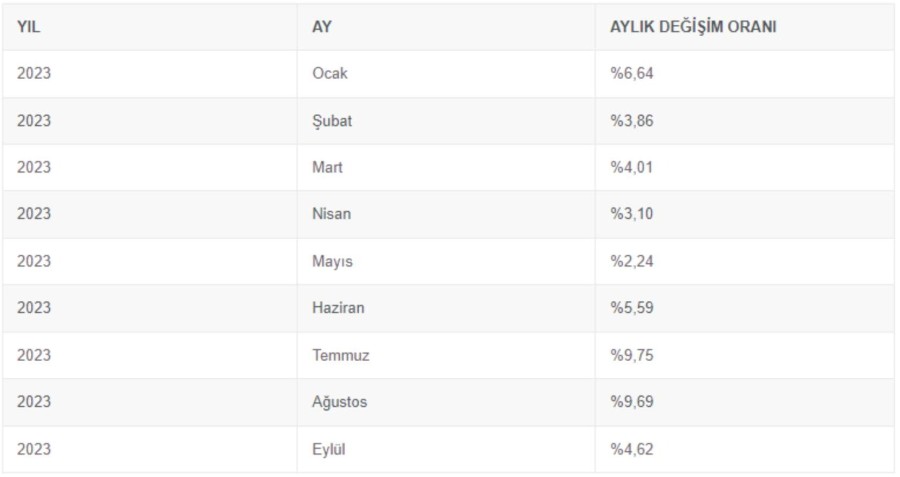Click the Eylül month cell
Screen dimensions: 900x477
coord(329,449)
